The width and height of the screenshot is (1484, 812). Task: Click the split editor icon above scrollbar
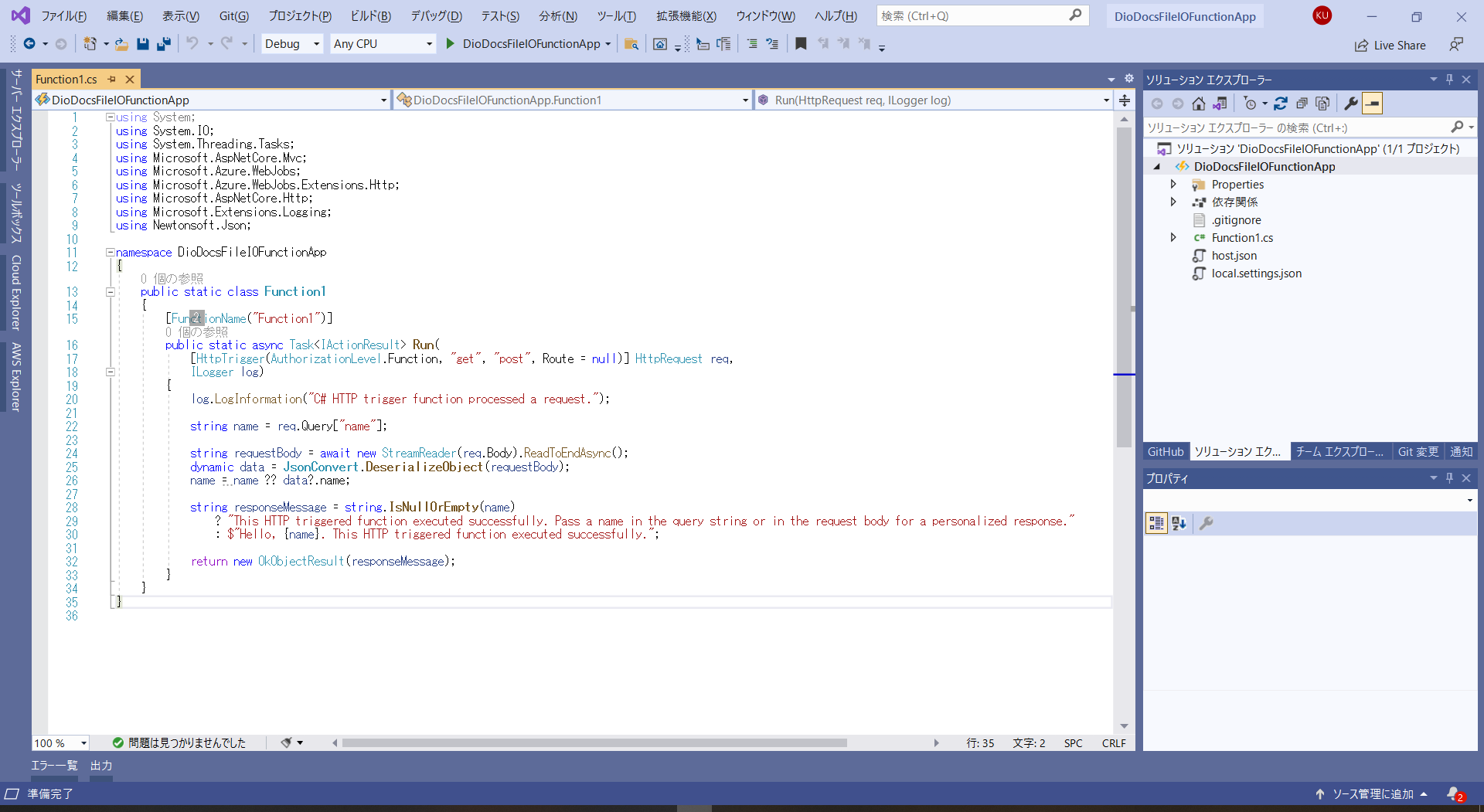1125,100
